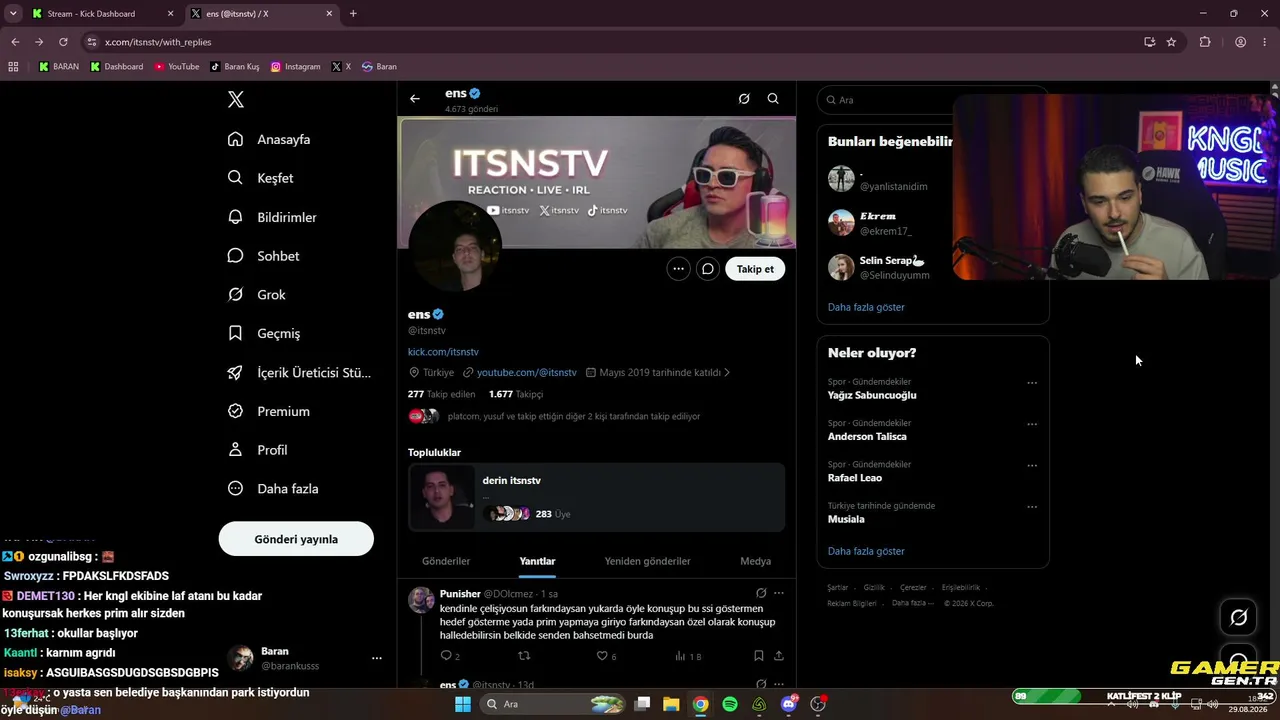The image size is (1280, 720).
Task: Click the profile message button
Action: tap(707, 269)
